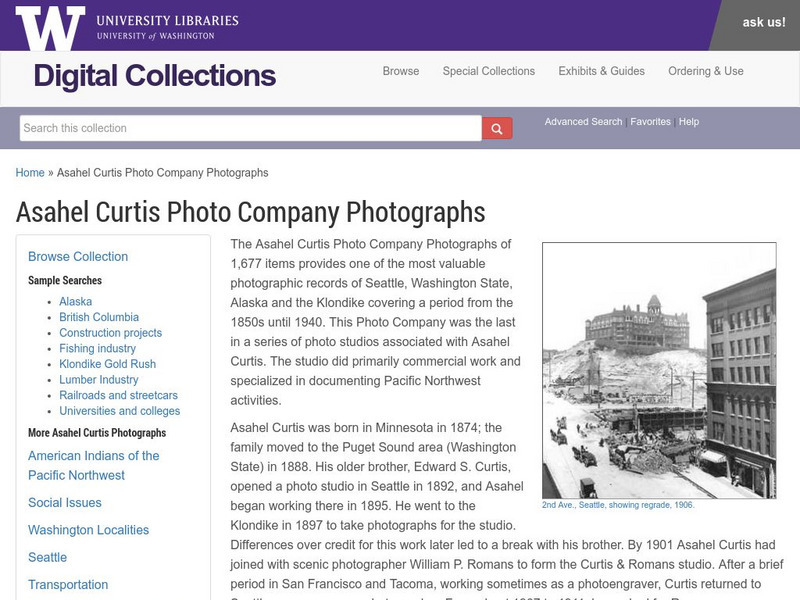The height and width of the screenshot is (600, 800).
Task: Focus the Search this collection field
Action: click(x=251, y=128)
